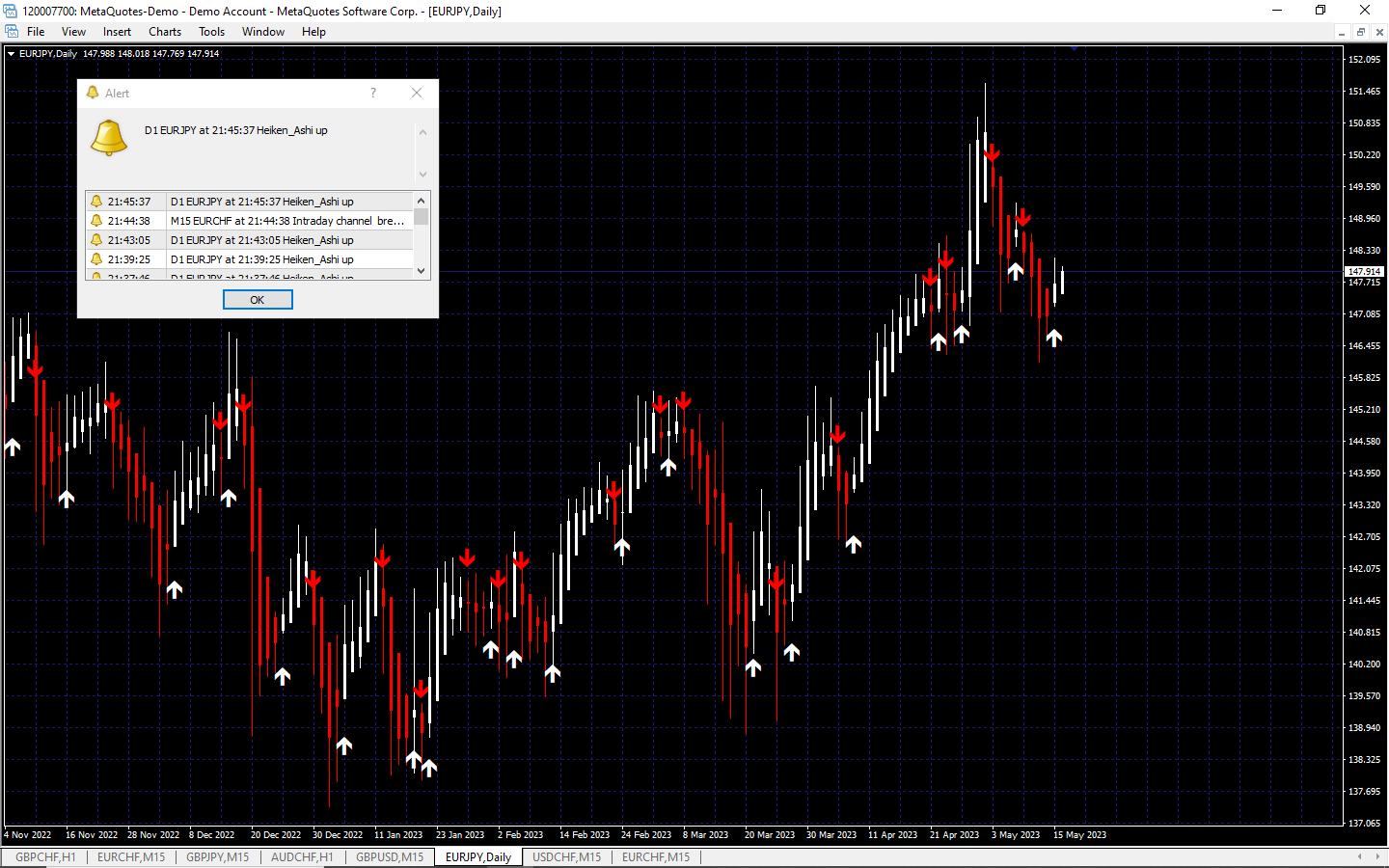
Task: Open the View menu
Action: [73, 32]
